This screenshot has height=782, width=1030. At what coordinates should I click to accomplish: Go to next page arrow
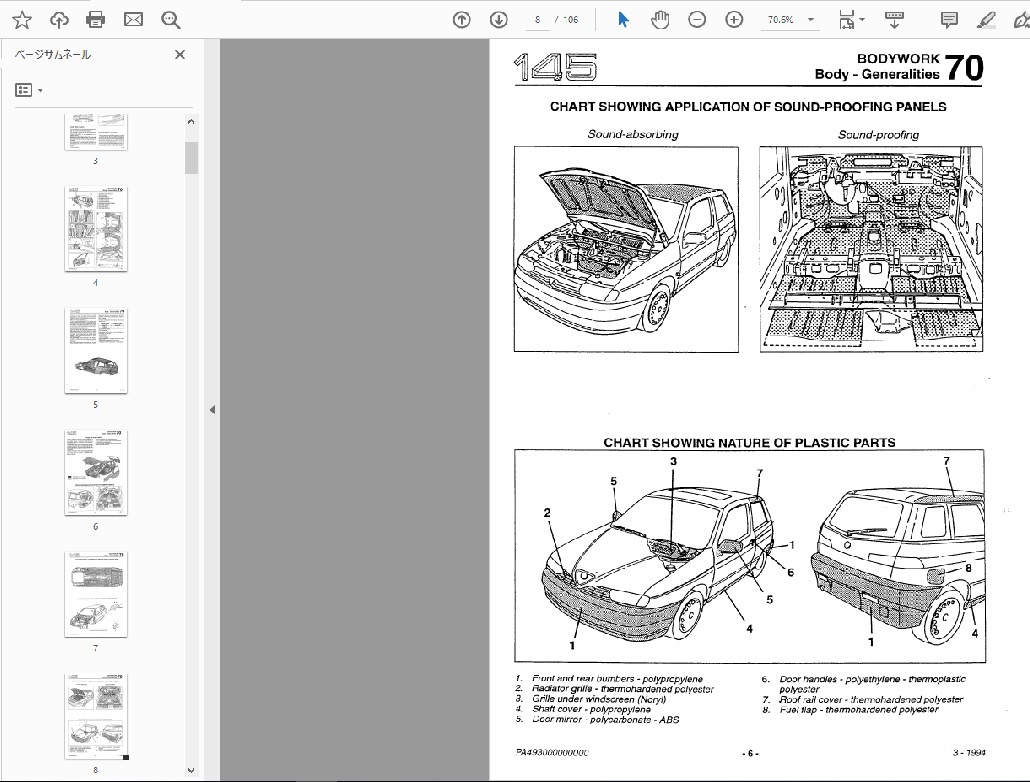[x=499, y=20]
